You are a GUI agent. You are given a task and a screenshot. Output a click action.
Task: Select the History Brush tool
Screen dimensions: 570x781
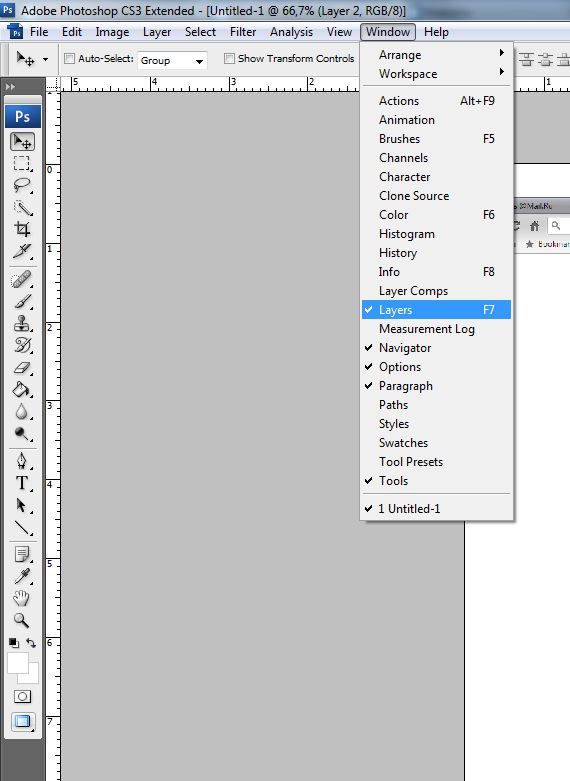click(22, 345)
